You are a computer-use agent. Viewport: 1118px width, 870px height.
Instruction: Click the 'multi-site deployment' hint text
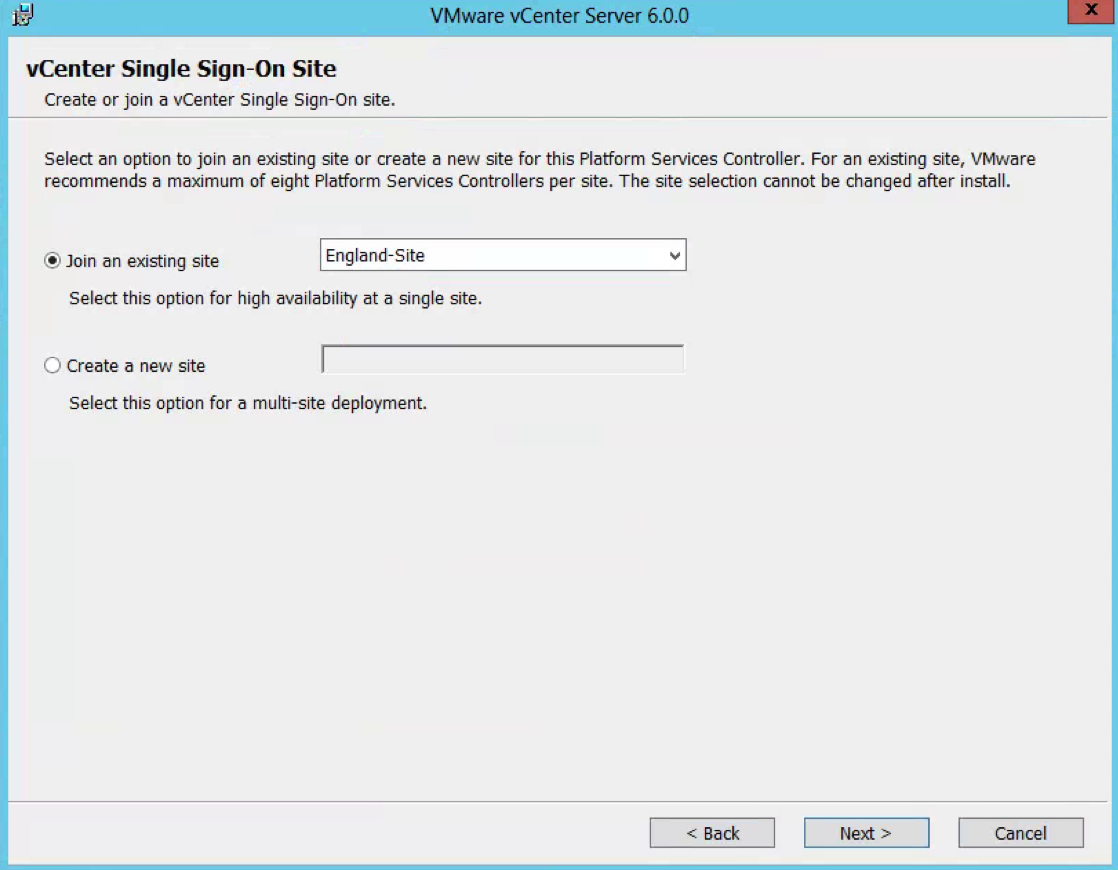tap(247, 403)
